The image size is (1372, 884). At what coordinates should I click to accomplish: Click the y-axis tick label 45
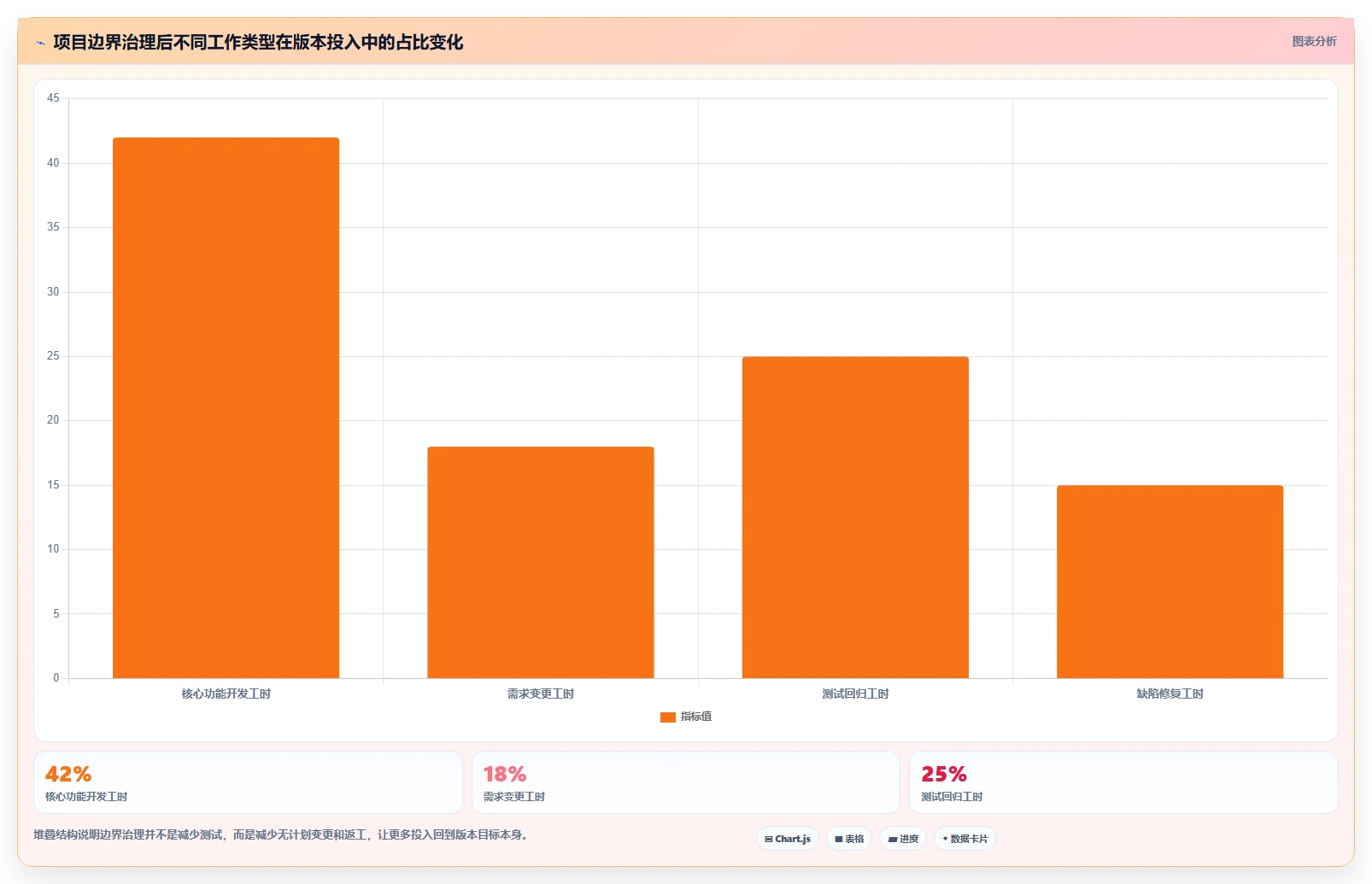[x=53, y=98]
